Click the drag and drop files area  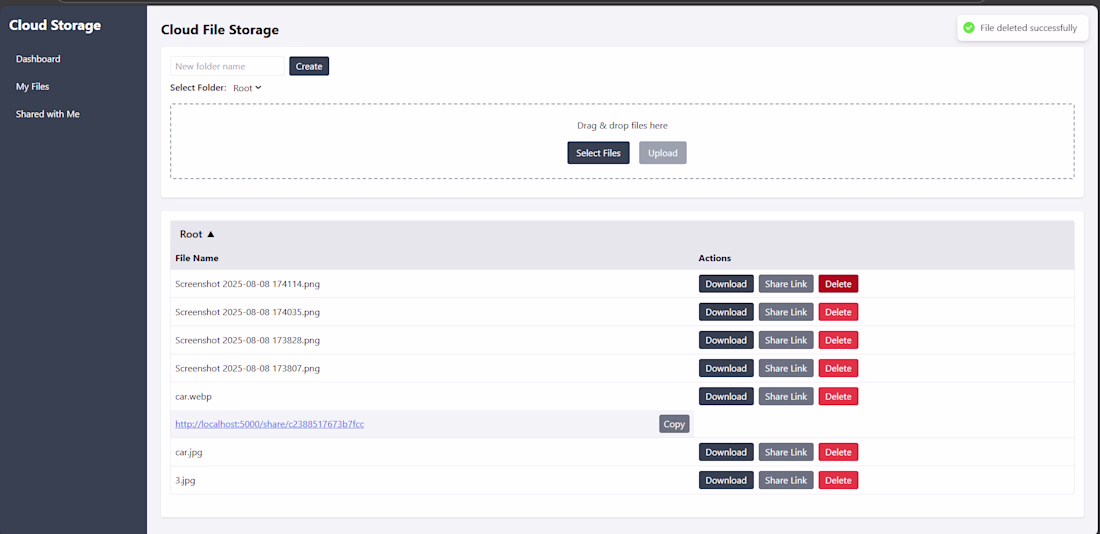[x=622, y=141]
